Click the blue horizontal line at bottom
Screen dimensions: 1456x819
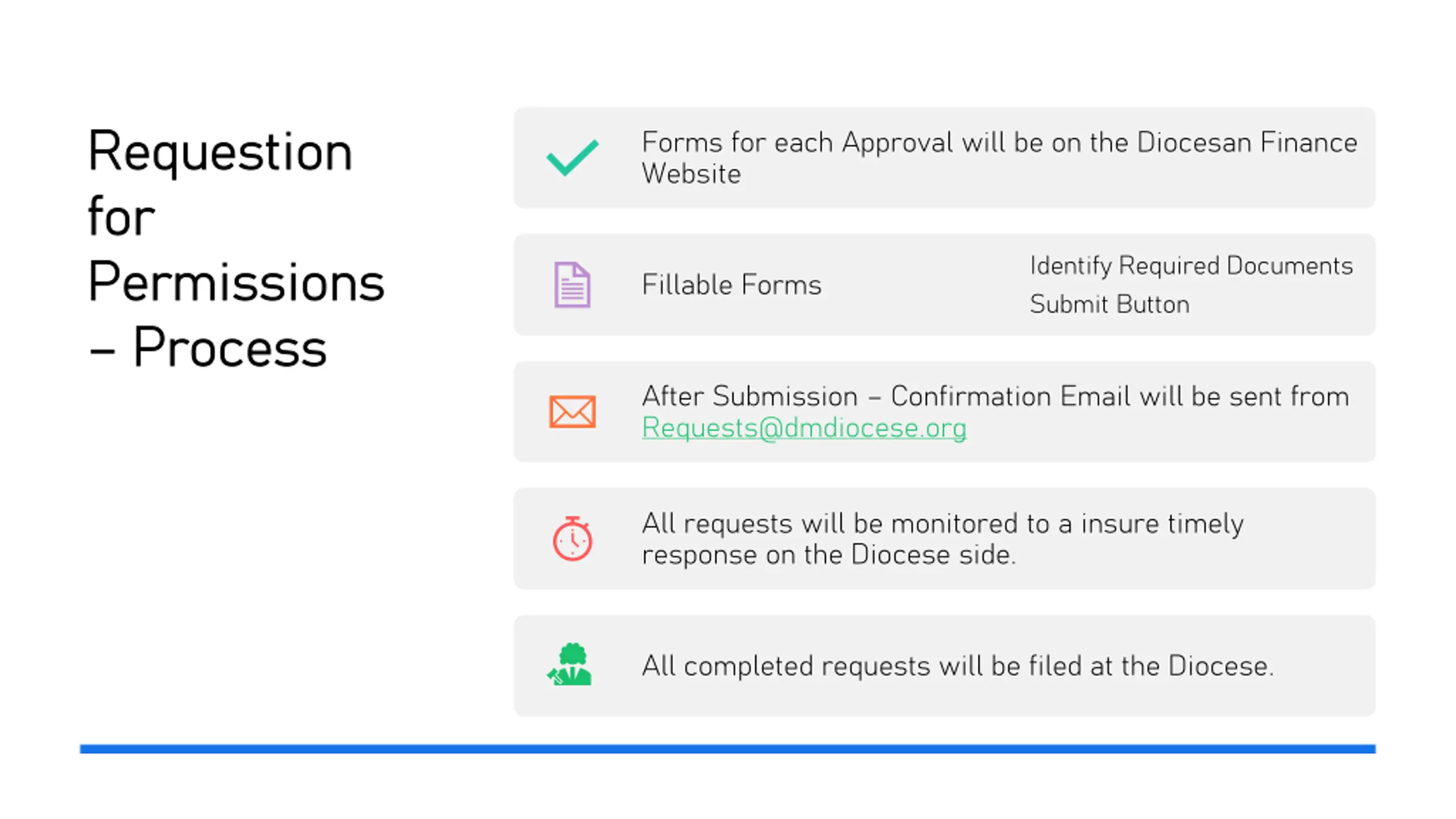pos(727,748)
